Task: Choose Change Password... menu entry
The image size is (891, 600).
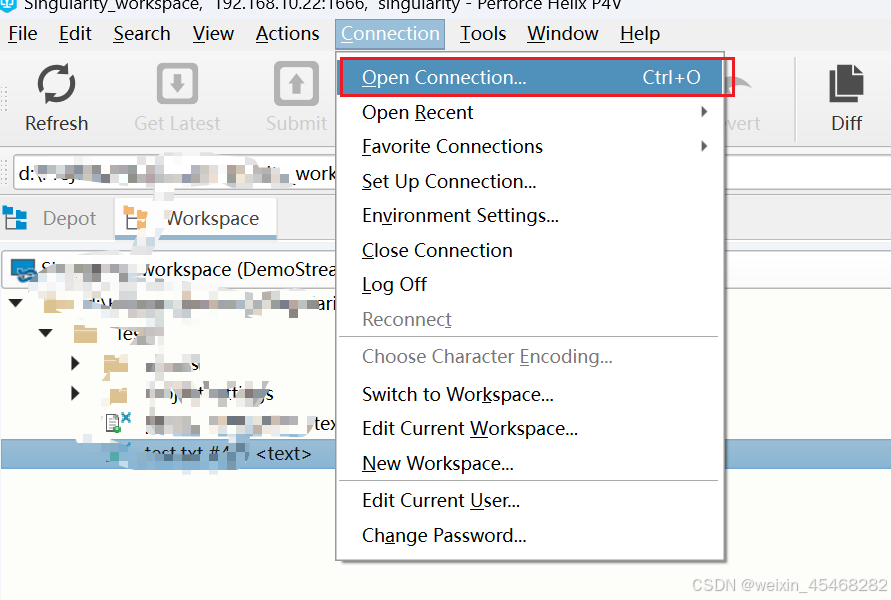Action: coord(531,536)
